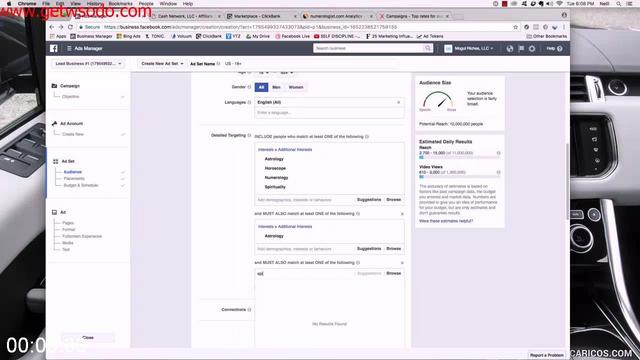Switch to the Campaigns - Top rates tab

point(413,16)
